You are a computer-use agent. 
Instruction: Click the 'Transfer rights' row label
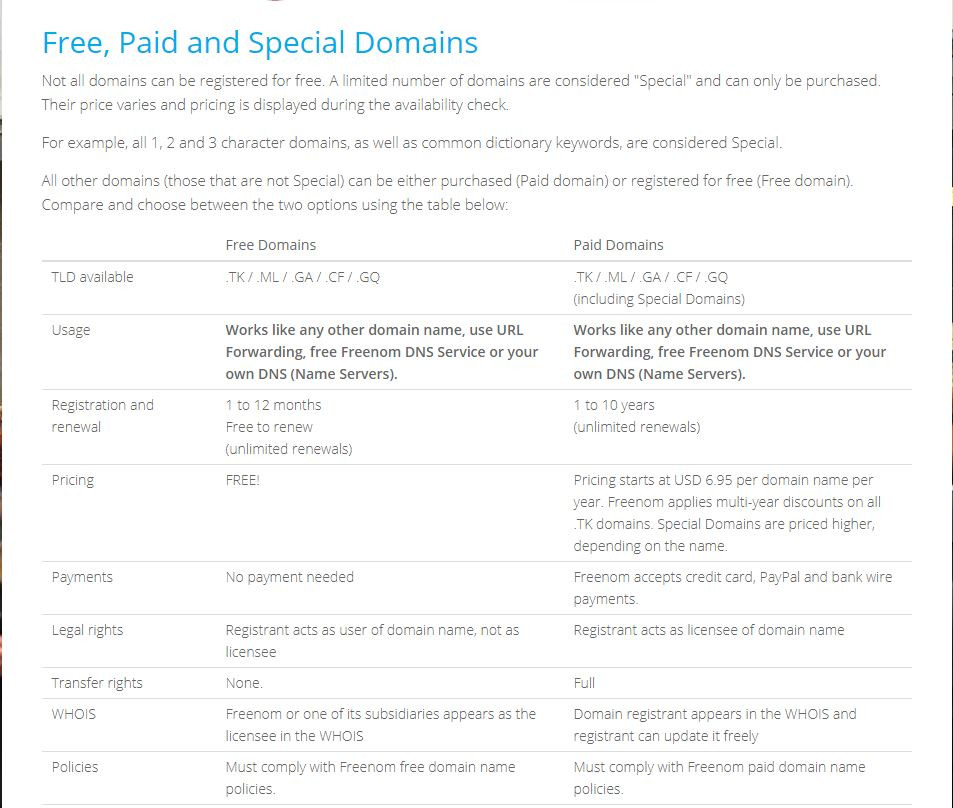click(97, 683)
